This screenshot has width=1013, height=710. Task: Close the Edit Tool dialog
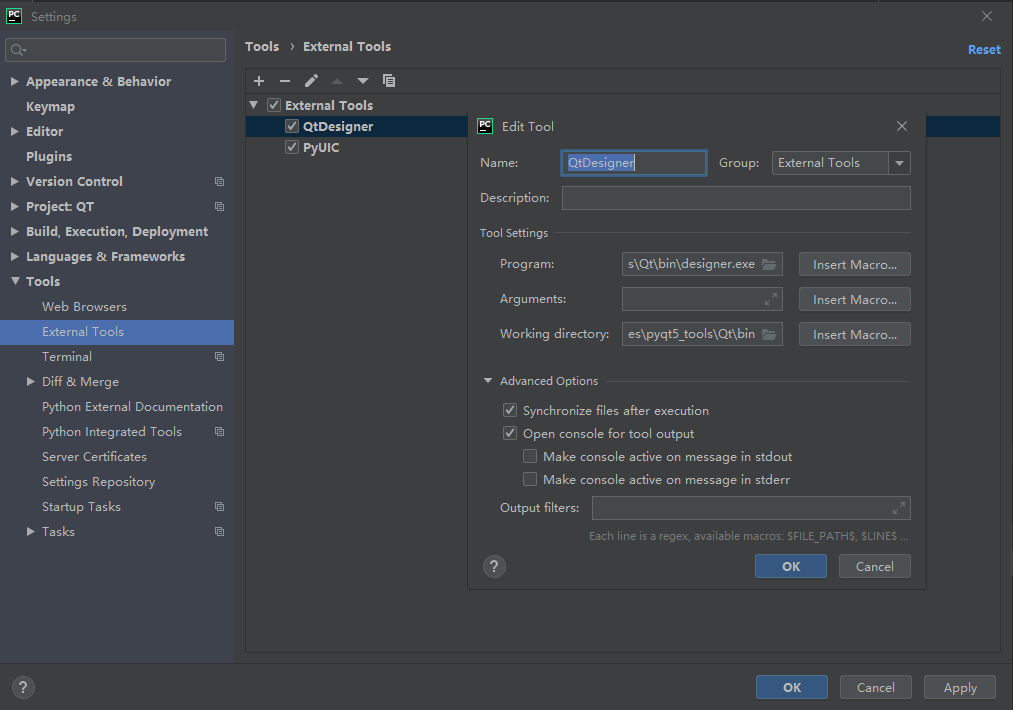click(902, 126)
